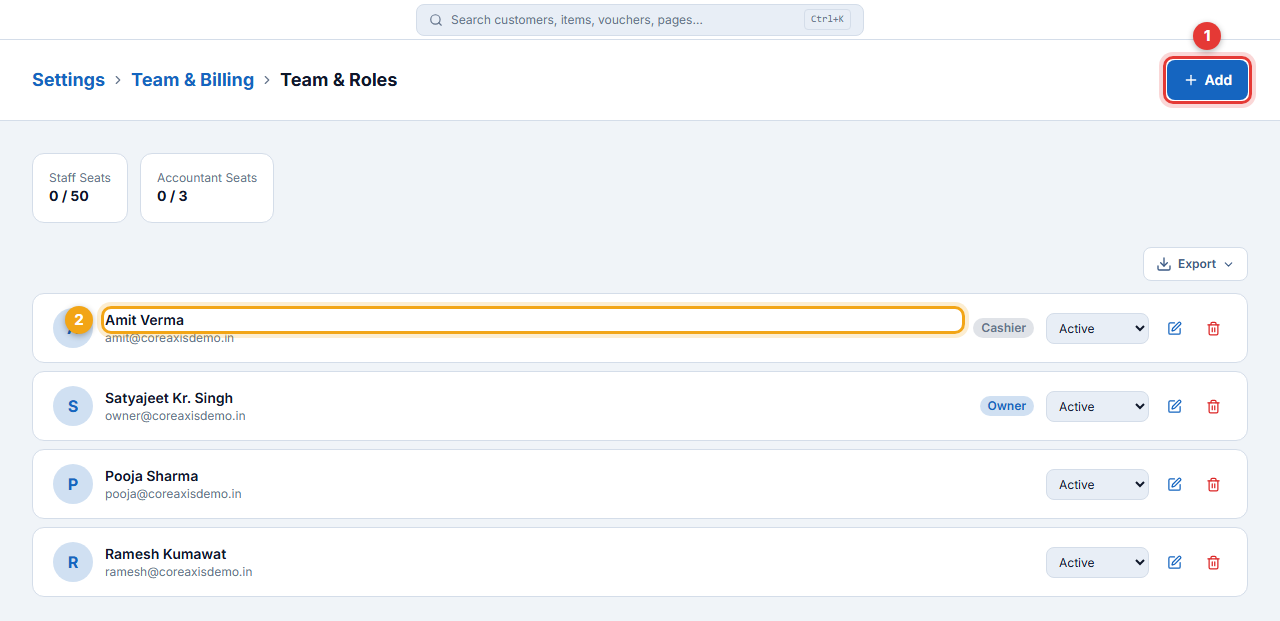Focus the search customers, items, vouchers field

(x=640, y=20)
